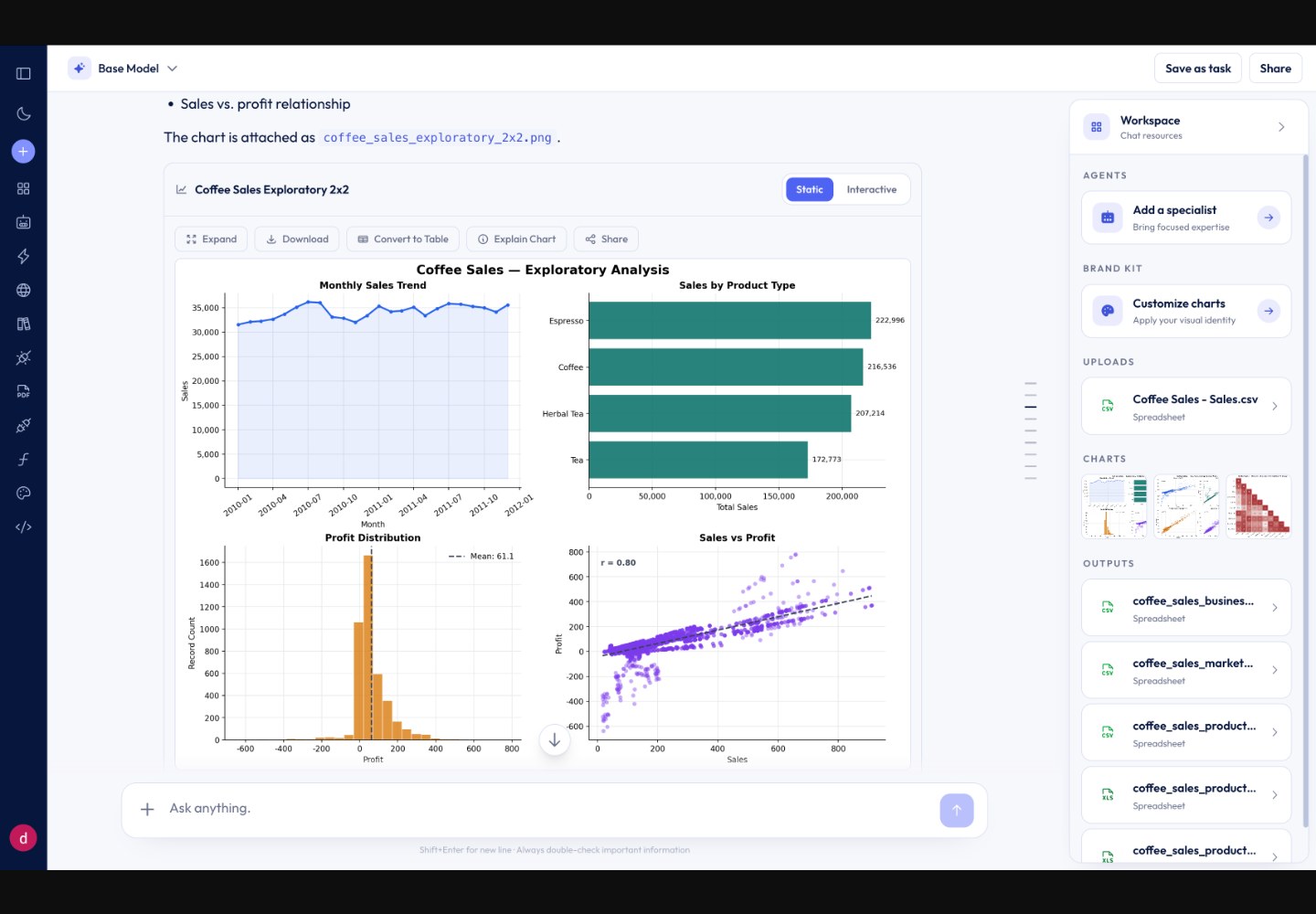
Task: Expand the Coffee Sales chart
Action: click(211, 239)
